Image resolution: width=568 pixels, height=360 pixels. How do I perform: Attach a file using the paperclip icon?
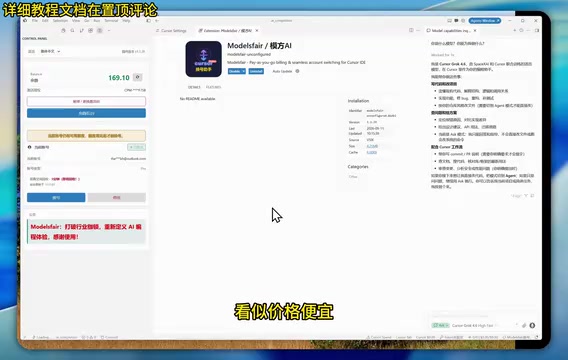[524, 326]
